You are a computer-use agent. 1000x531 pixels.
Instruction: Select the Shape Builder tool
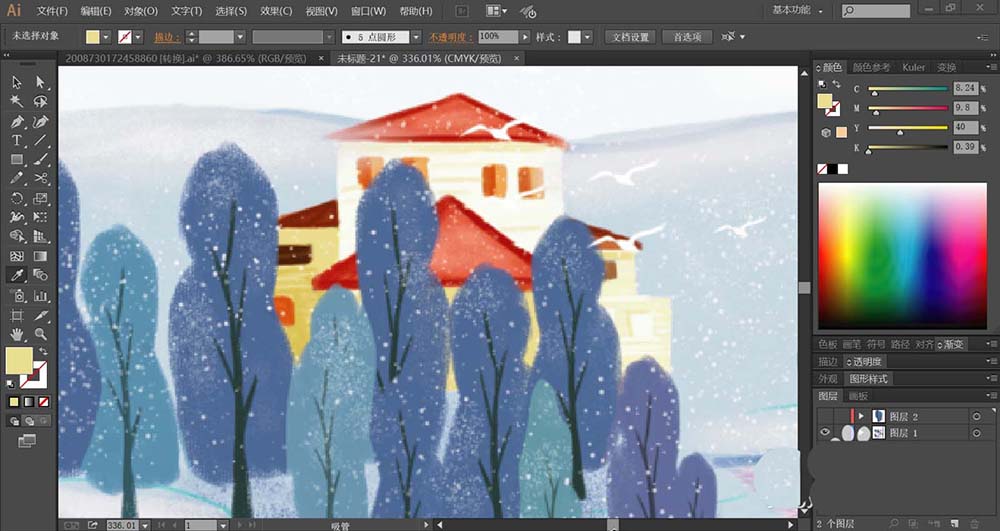click(17, 236)
